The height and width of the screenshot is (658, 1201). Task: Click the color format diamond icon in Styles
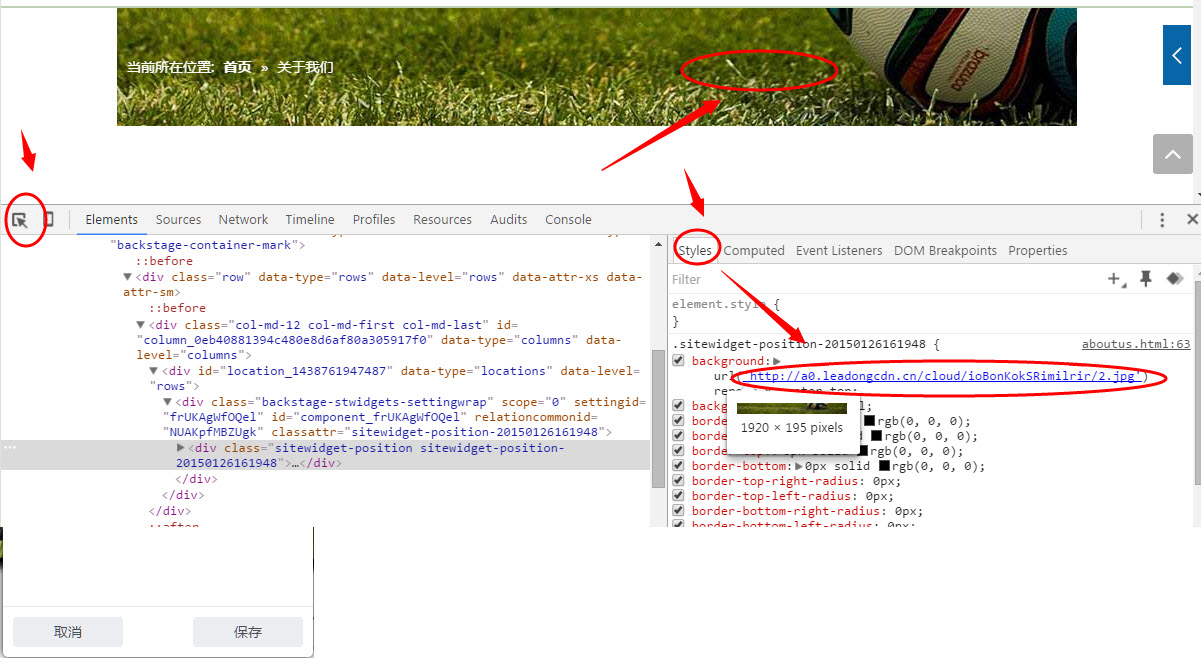point(1175,279)
